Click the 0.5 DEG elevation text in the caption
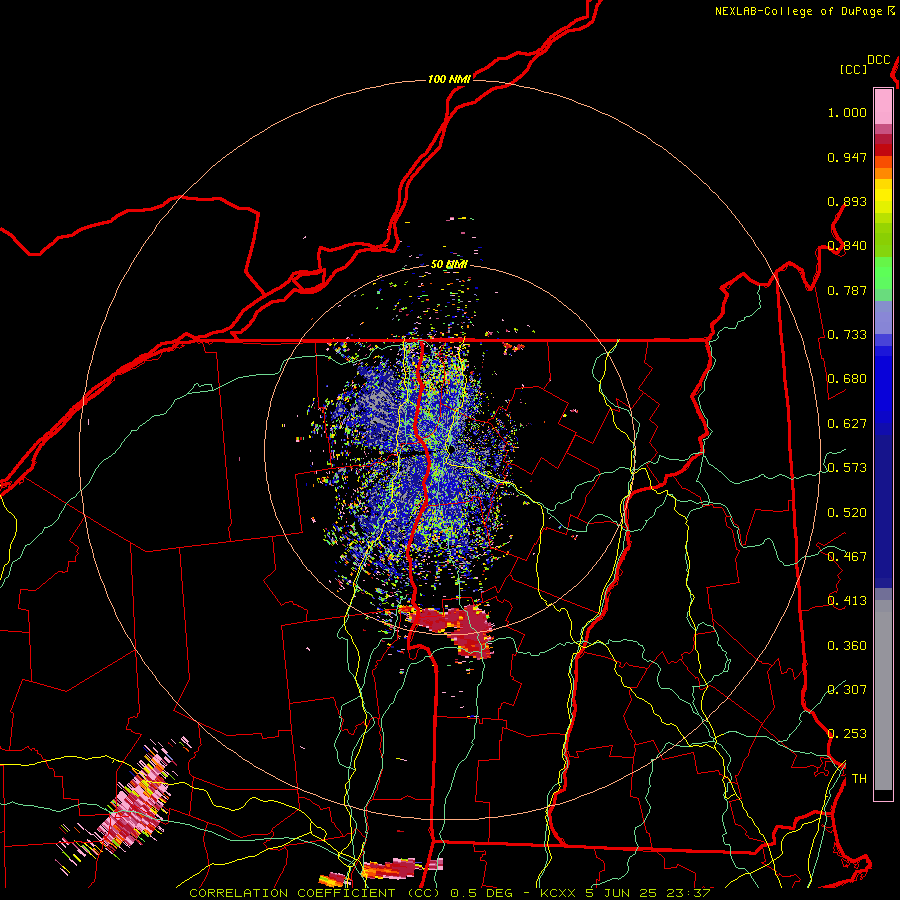The width and height of the screenshot is (900, 900). point(483,893)
